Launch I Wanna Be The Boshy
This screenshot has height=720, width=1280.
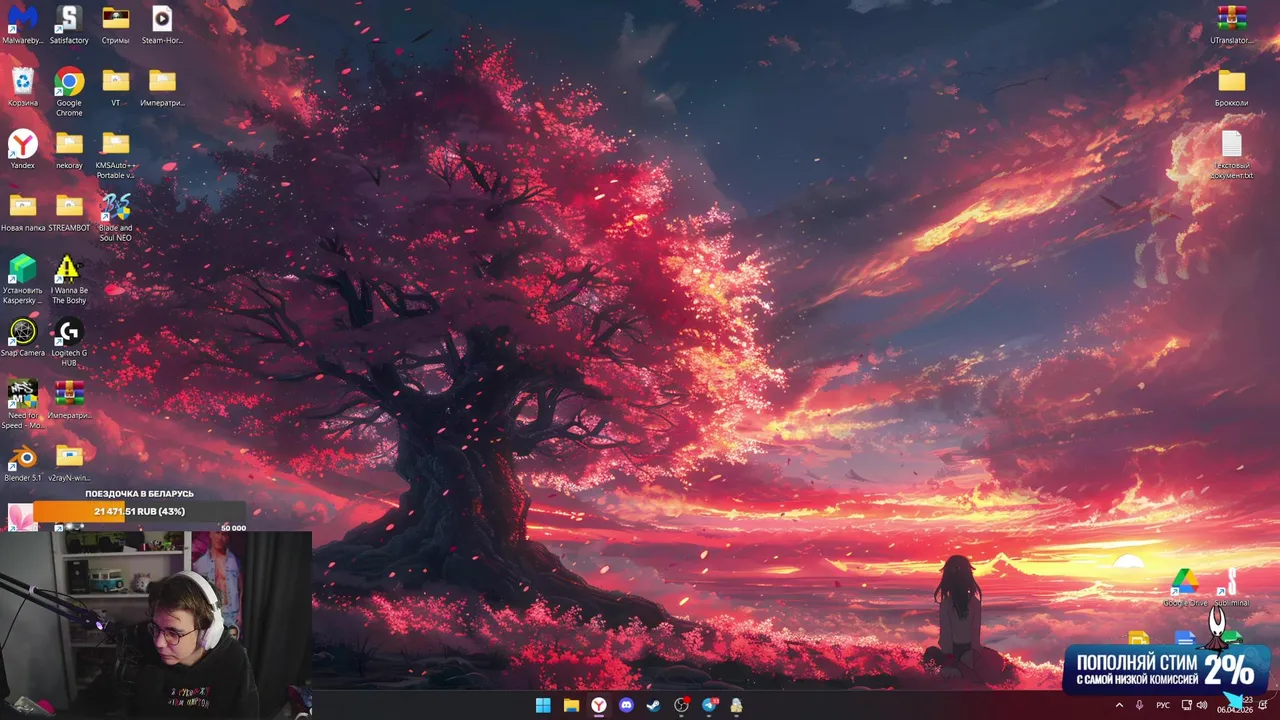point(69,279)
